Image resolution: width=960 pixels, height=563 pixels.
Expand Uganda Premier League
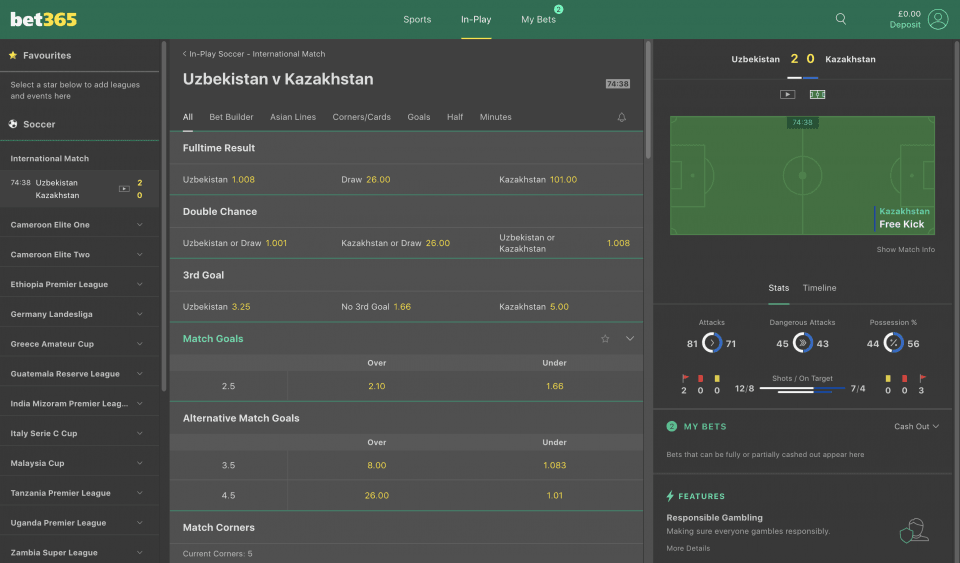click(x=80, y=523)
